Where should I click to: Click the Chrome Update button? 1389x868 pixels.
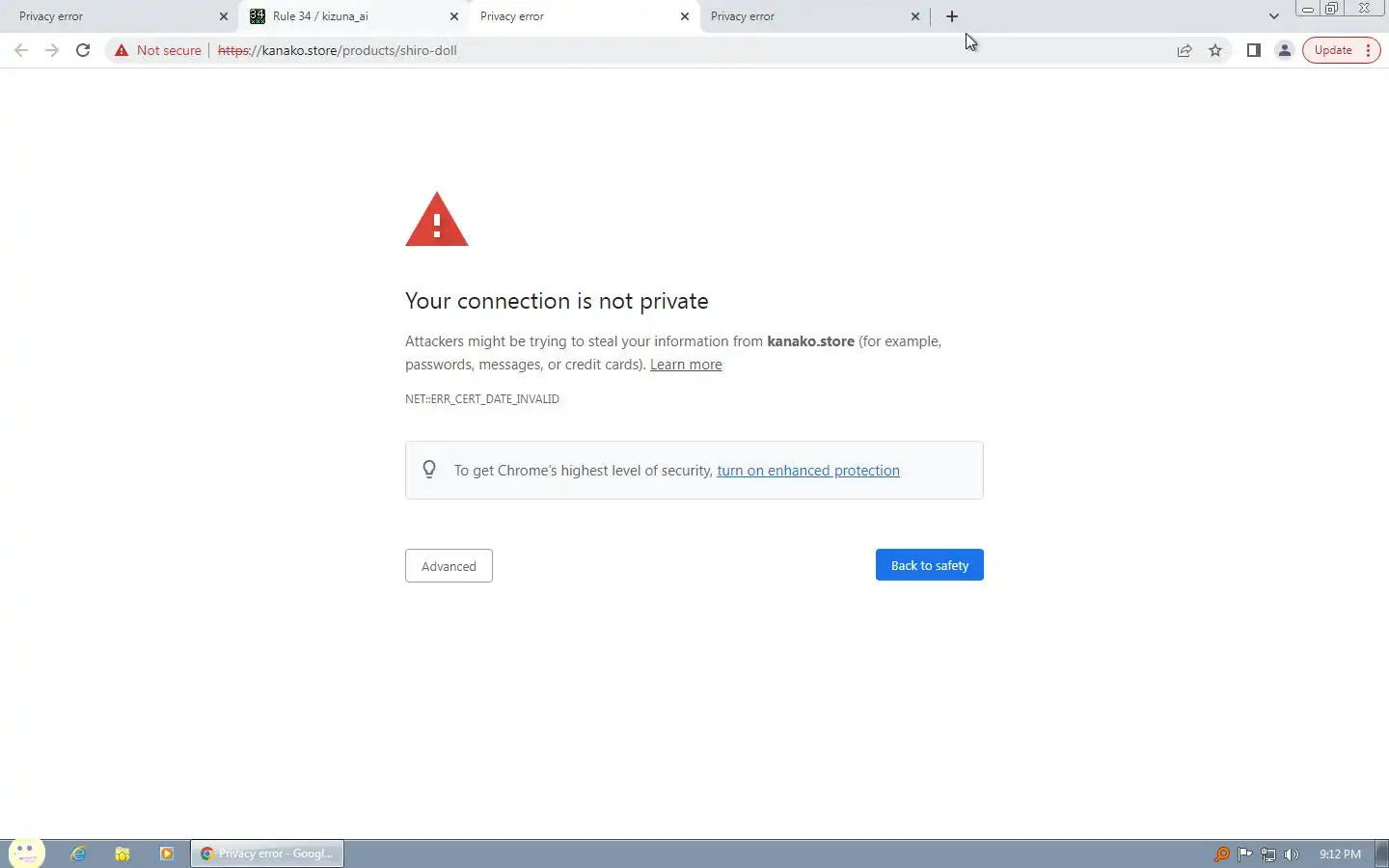pyautogui.click(x=1342, y=50)
